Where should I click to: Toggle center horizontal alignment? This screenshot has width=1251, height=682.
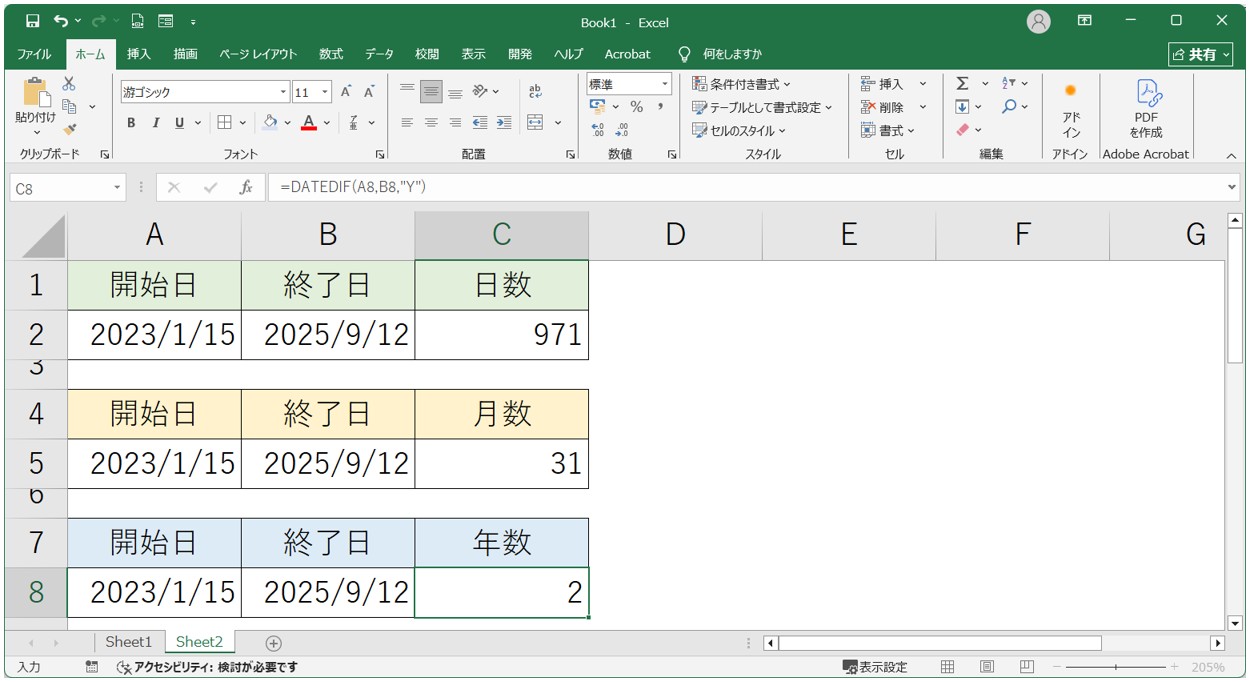(x=431, y=122)
